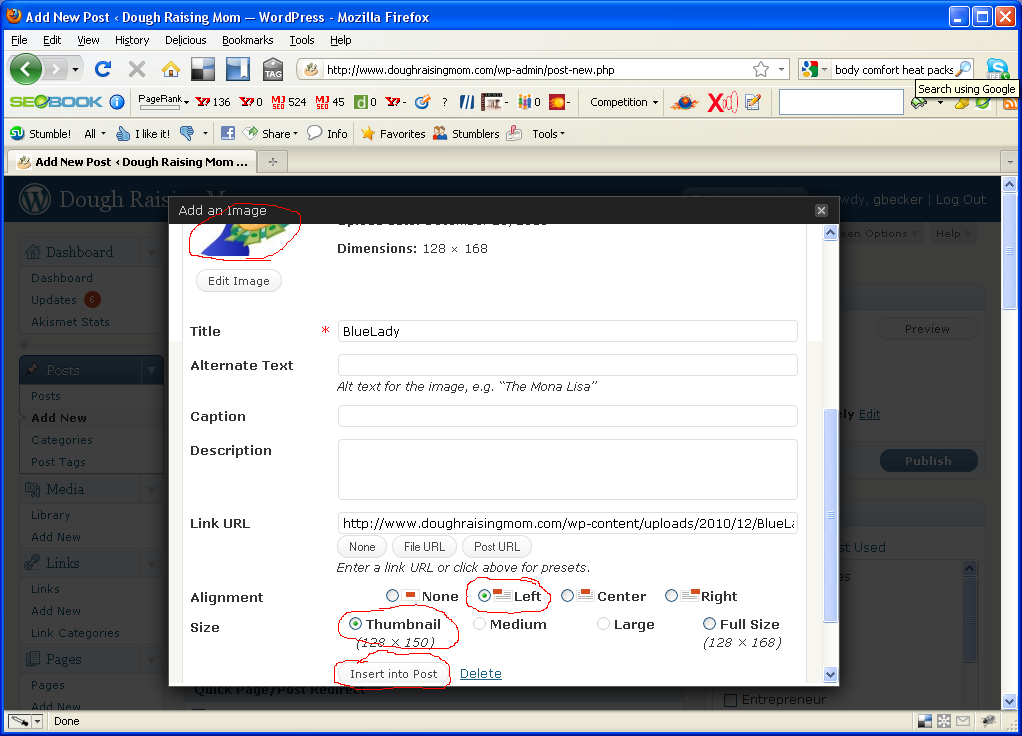This screenshot has width=1022, height=736.
Task: Go back with the green Back arrow
Action: (25, 68)
